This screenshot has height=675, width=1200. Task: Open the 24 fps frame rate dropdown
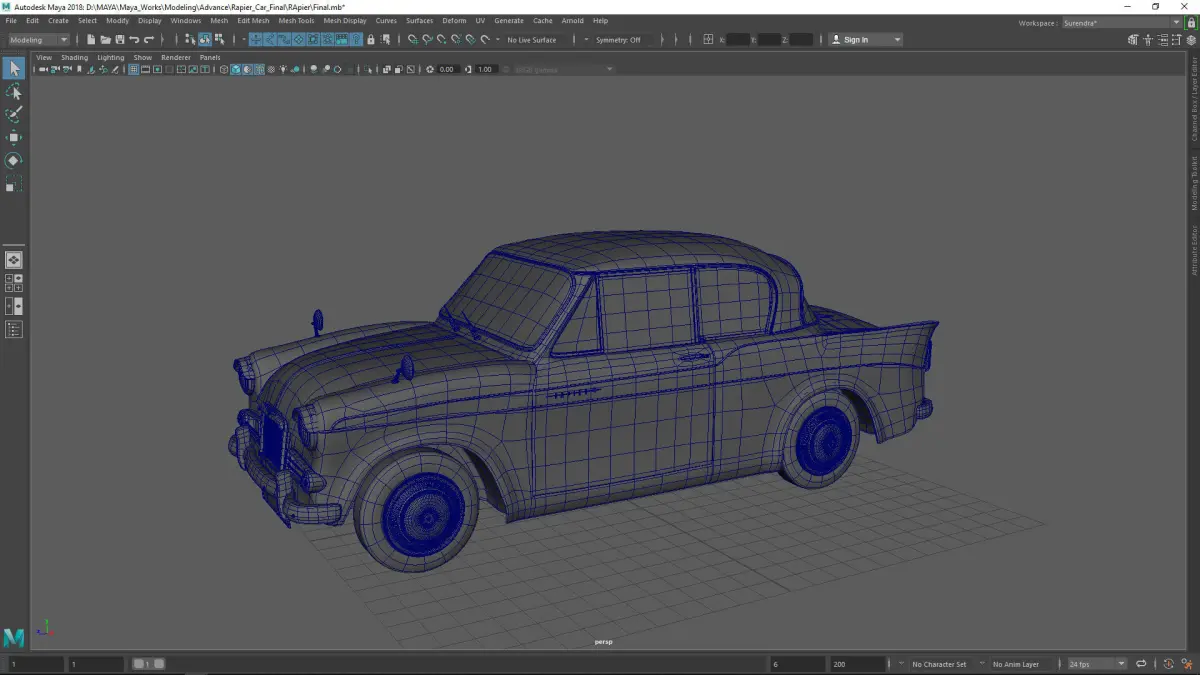[1097, 664]
